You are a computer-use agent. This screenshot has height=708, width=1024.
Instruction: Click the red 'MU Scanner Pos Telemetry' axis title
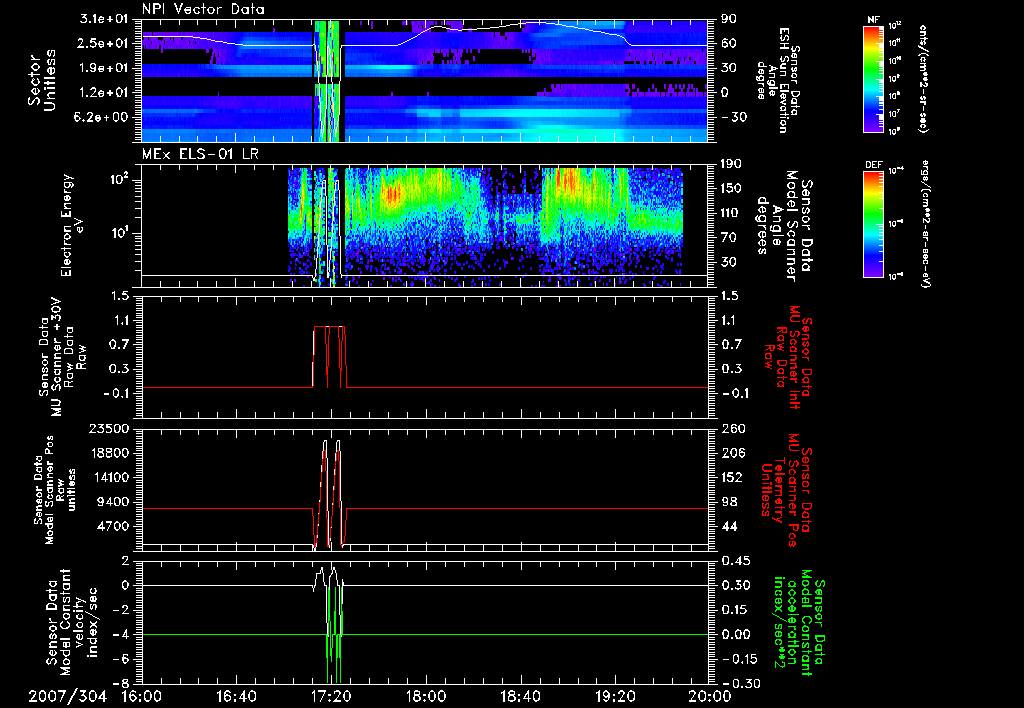(x=788, y=490)
